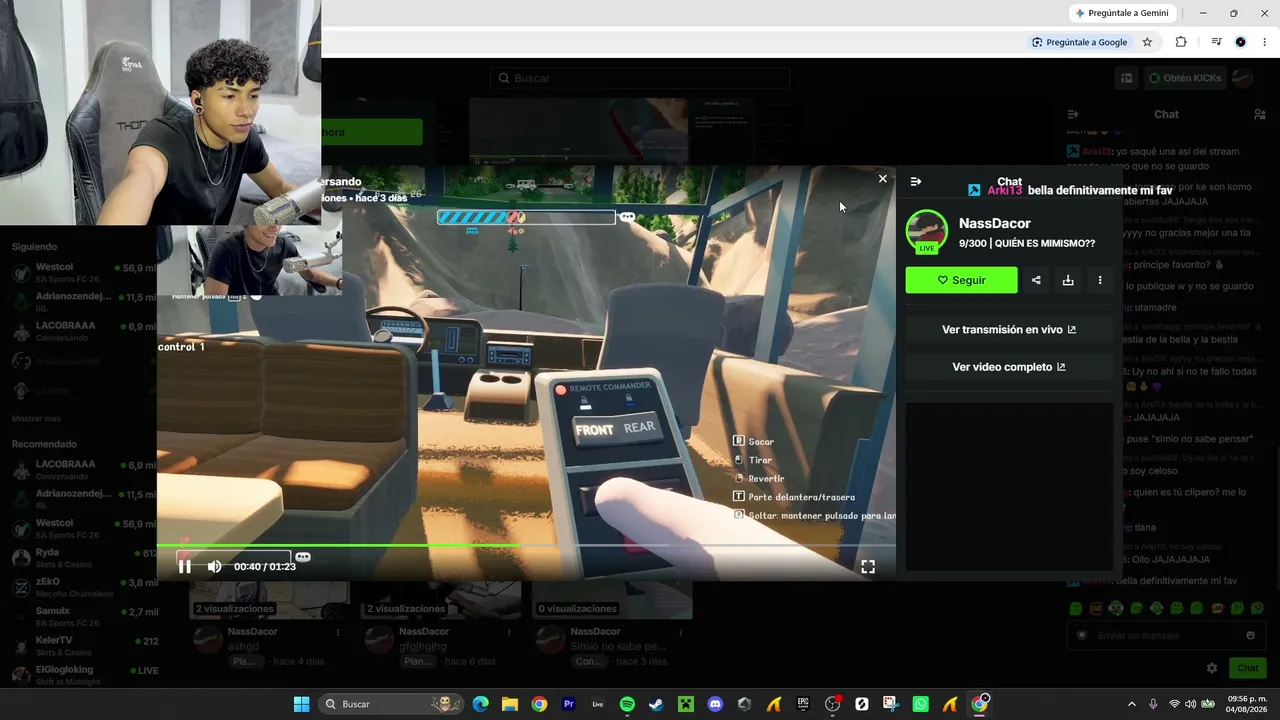Open the clip's more options menu
Screen dimensions: 1280x720
tap(1100, 280)
